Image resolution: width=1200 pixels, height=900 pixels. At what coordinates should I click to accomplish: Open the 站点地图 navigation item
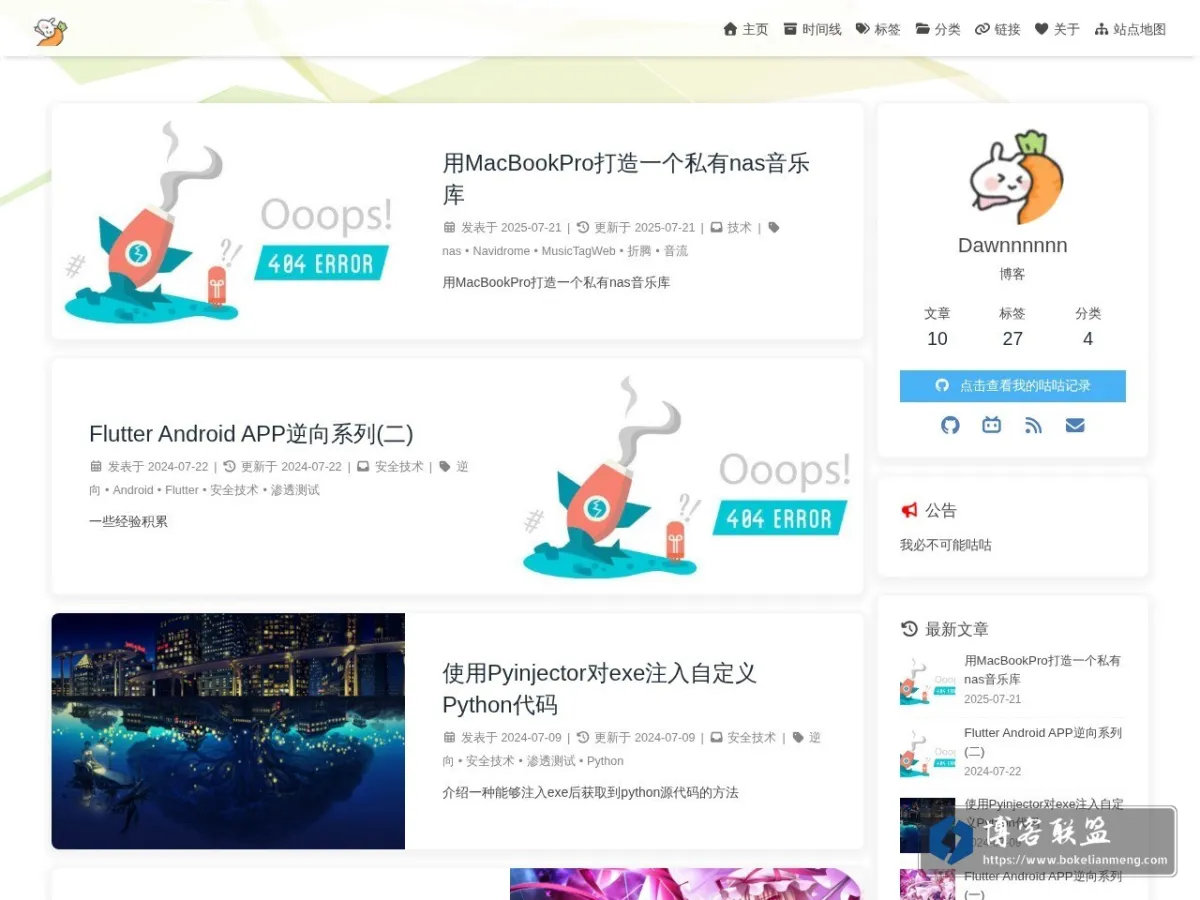point(1130,29)
